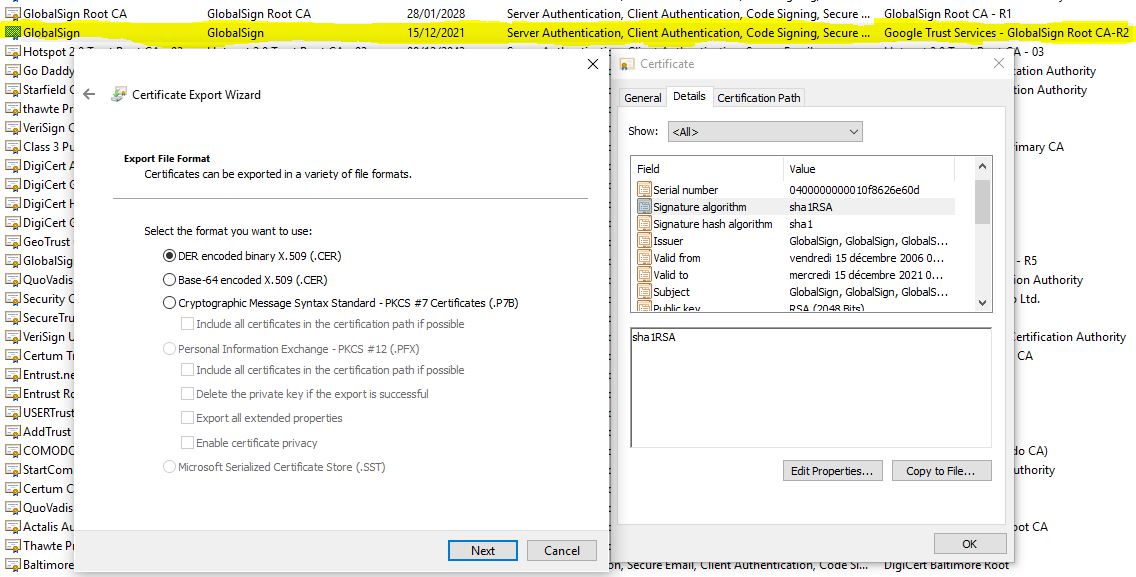Click Cancel in the export wizard
Screen dimensions: 1136x577
click(x=562, y=551)
